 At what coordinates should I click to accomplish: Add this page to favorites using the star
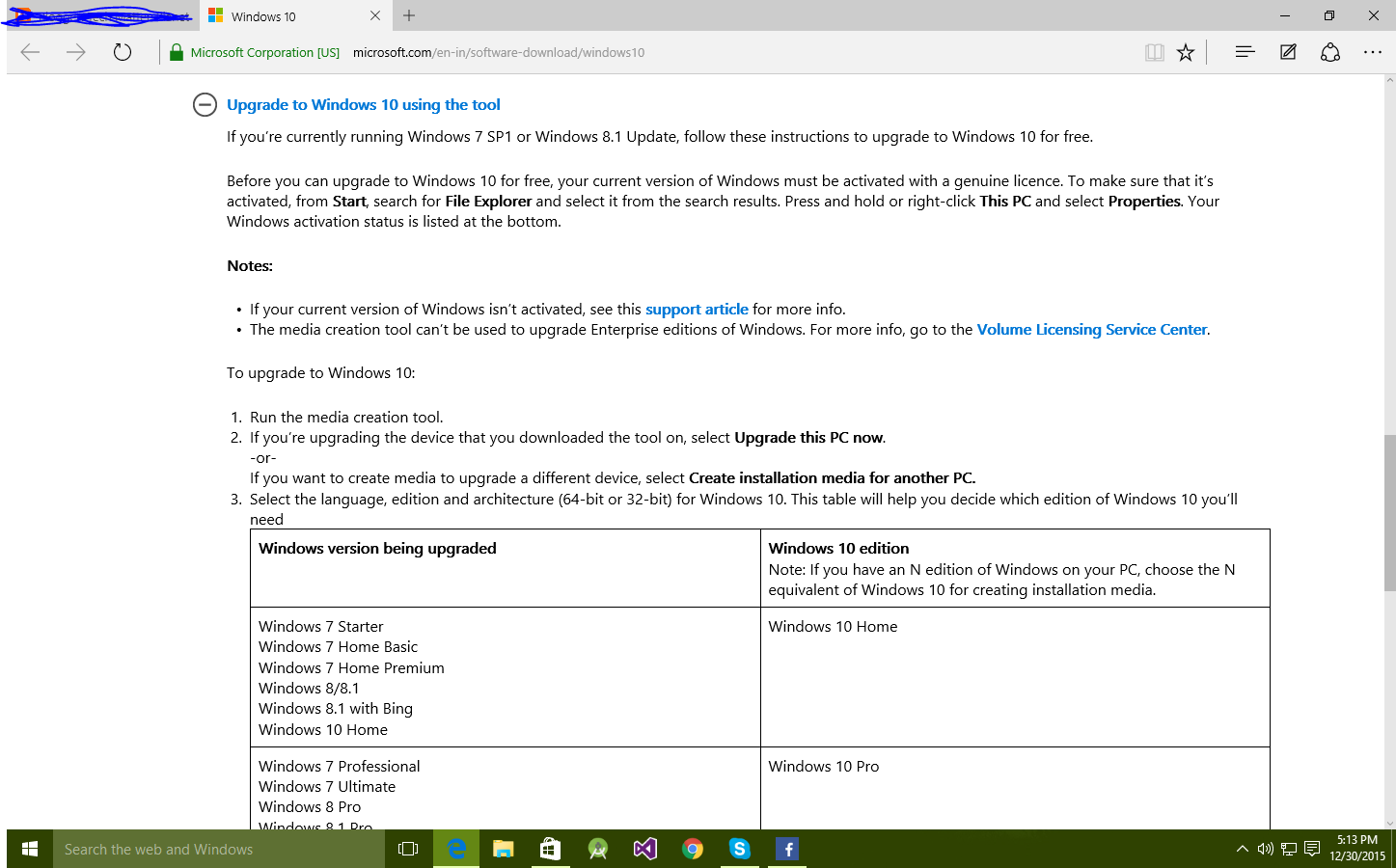click(x=1186, y=53)
